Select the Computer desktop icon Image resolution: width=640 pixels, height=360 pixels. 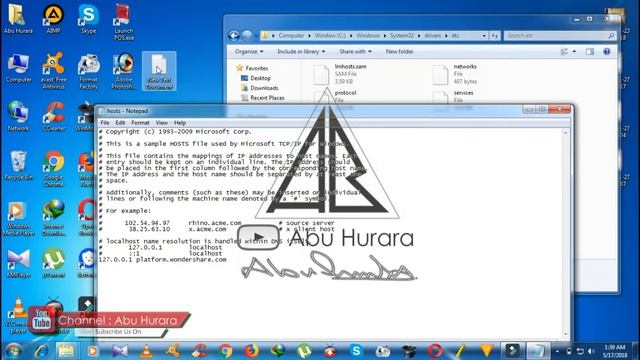coord(18,68)
